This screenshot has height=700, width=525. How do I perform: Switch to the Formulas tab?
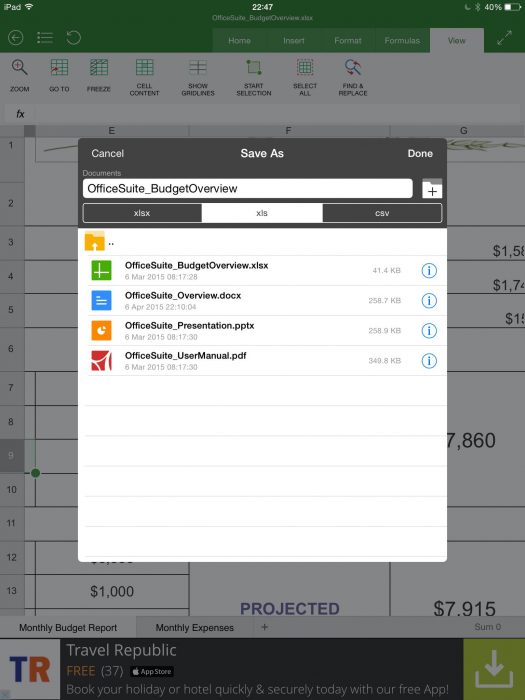point(402,41)
